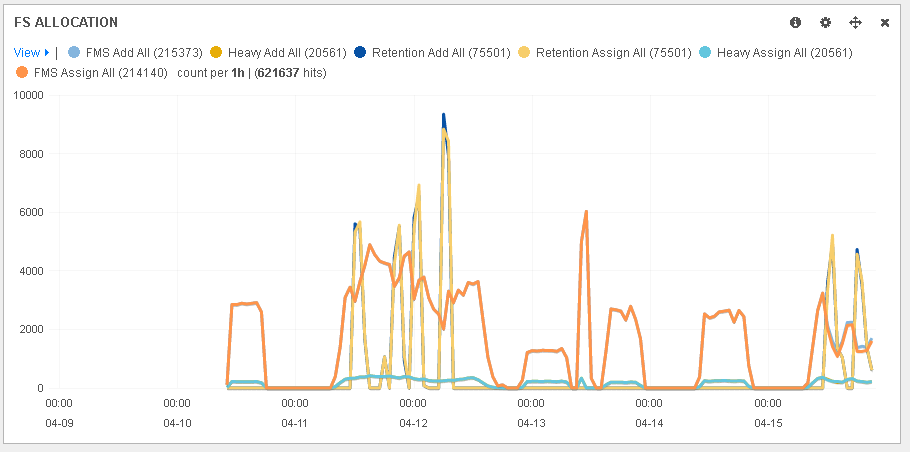Expand the View options arrow
Viewport: 910px width, 452px height.
point(47,52)
